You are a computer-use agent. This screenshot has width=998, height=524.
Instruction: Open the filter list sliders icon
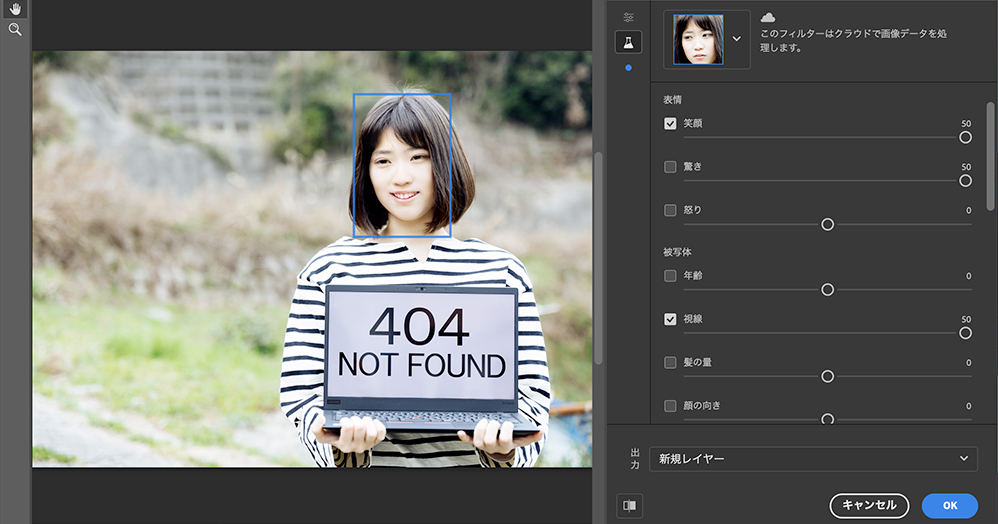[x=628, y=17]
